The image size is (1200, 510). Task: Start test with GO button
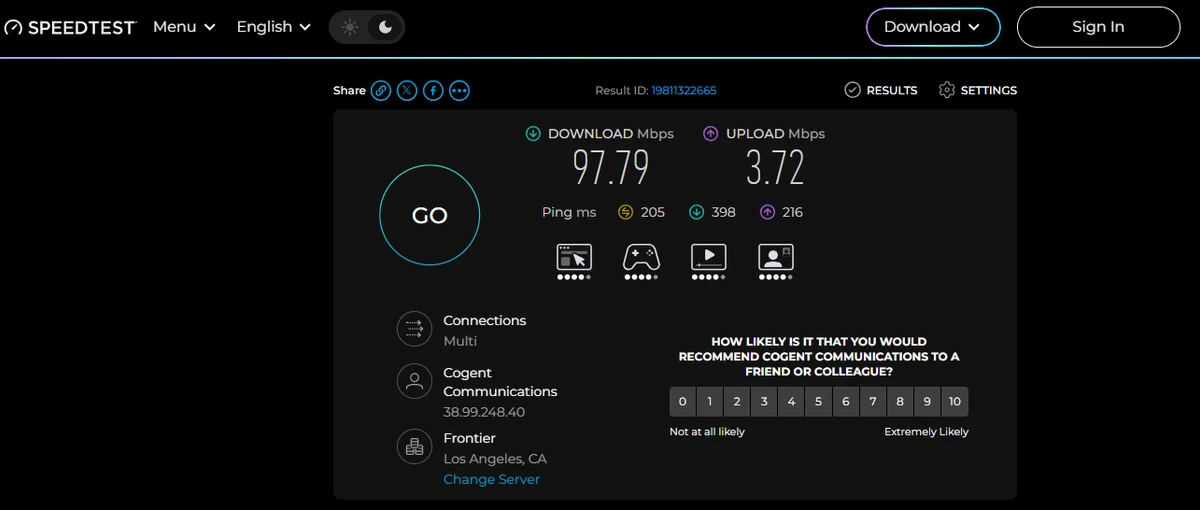coord(430,215)
